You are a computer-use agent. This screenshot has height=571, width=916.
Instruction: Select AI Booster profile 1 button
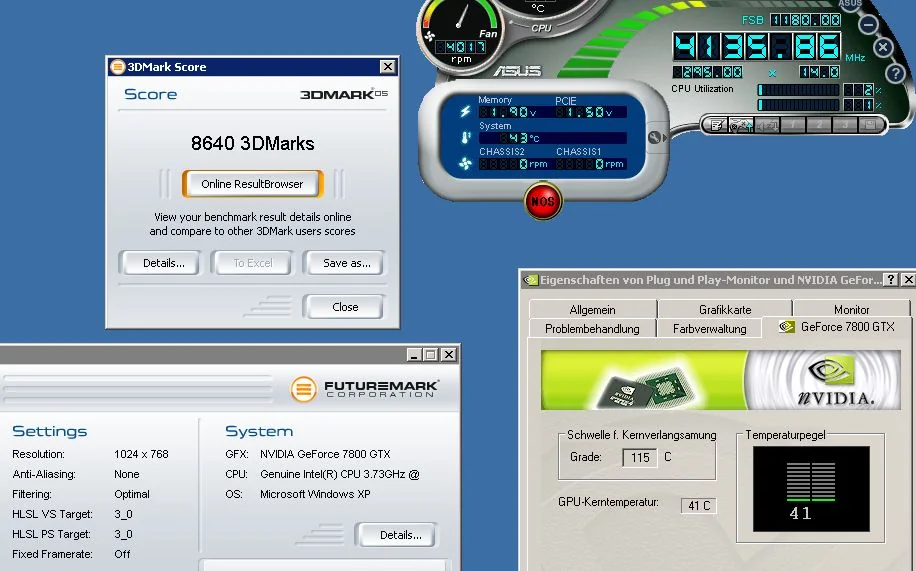(x=793, y=124)
